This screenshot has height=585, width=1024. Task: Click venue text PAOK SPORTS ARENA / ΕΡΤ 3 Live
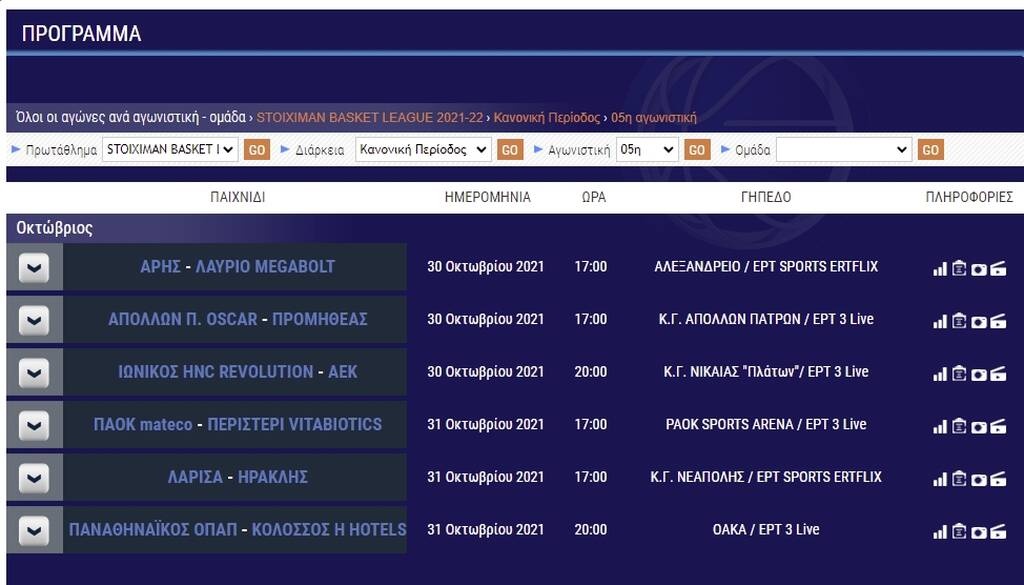(x=766, y=424)
